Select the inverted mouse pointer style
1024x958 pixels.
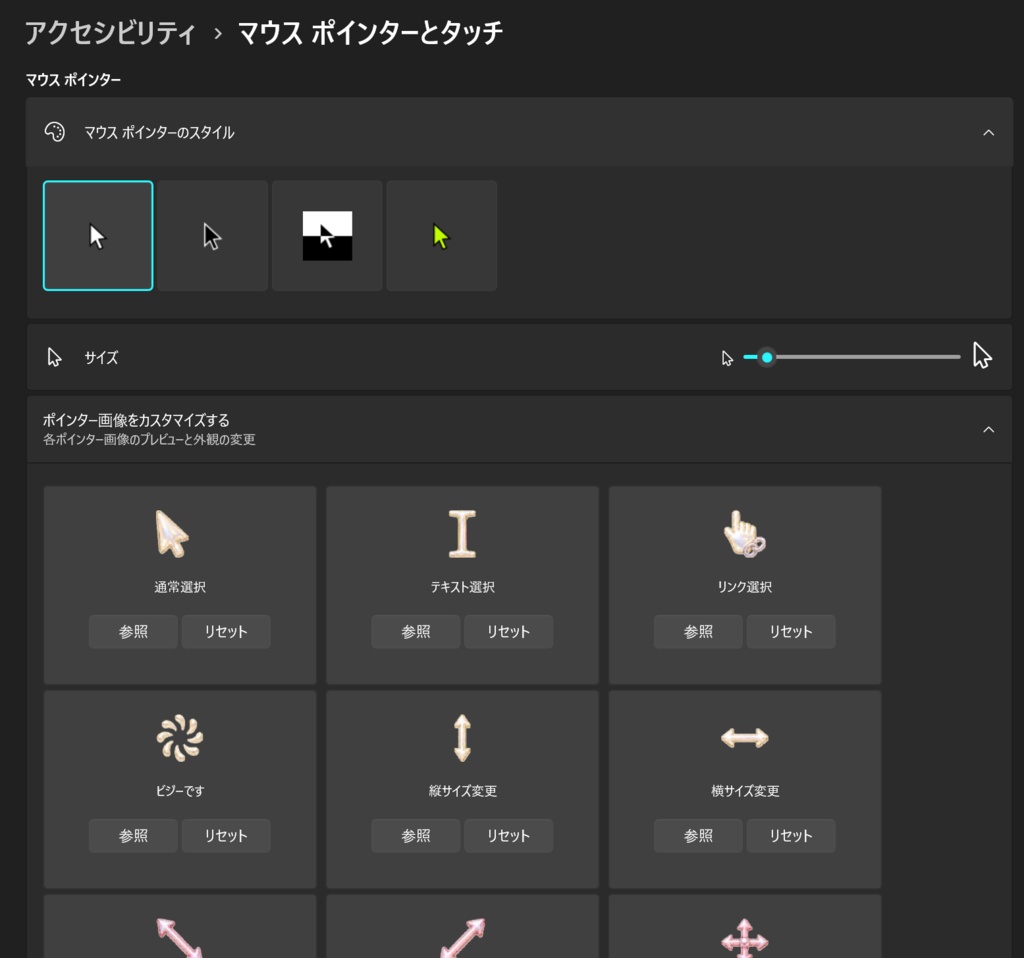pos(327,236)
